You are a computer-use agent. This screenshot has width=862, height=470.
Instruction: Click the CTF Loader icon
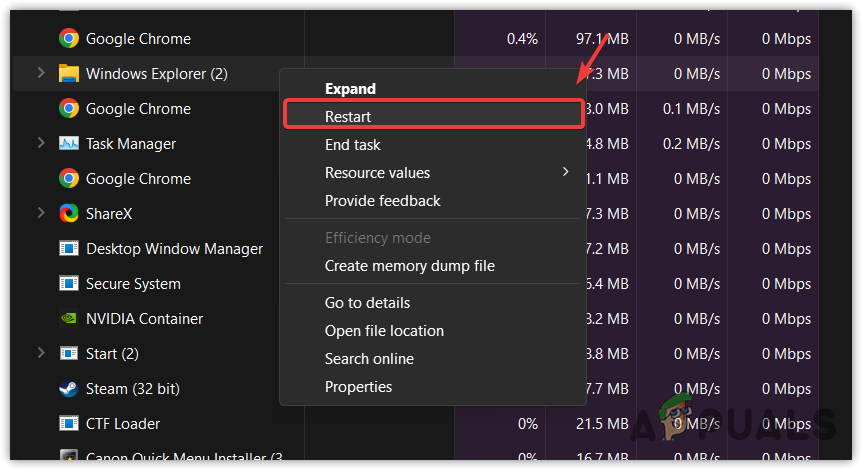[69, 424]
